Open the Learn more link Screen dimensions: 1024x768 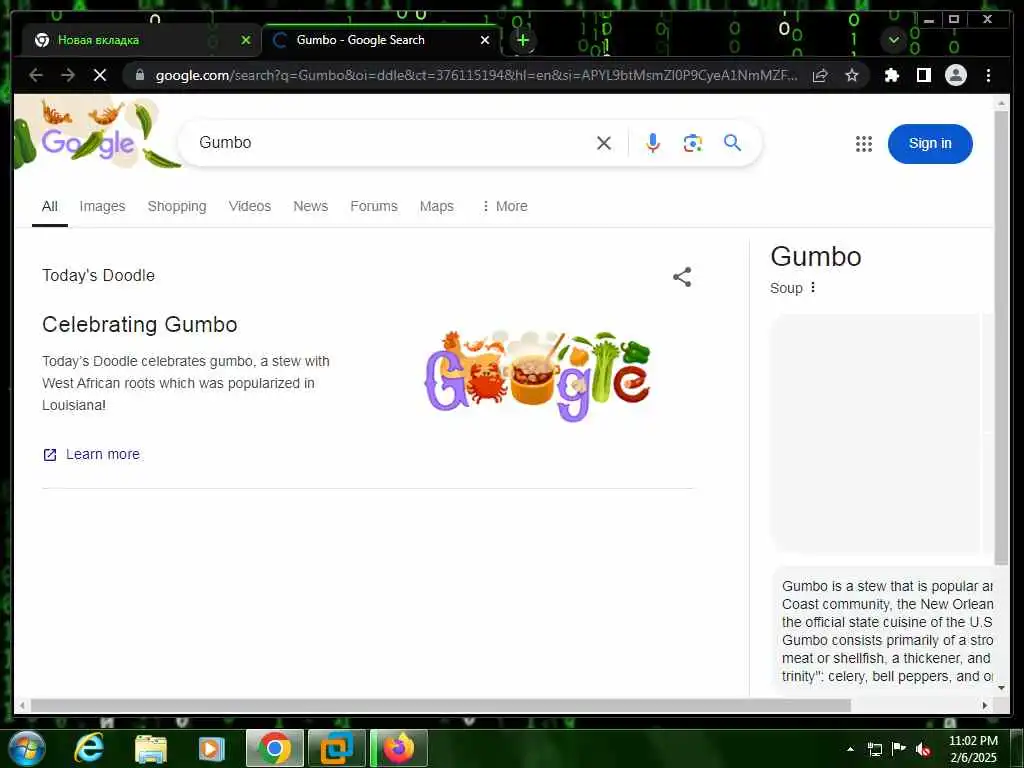[91, 455]
